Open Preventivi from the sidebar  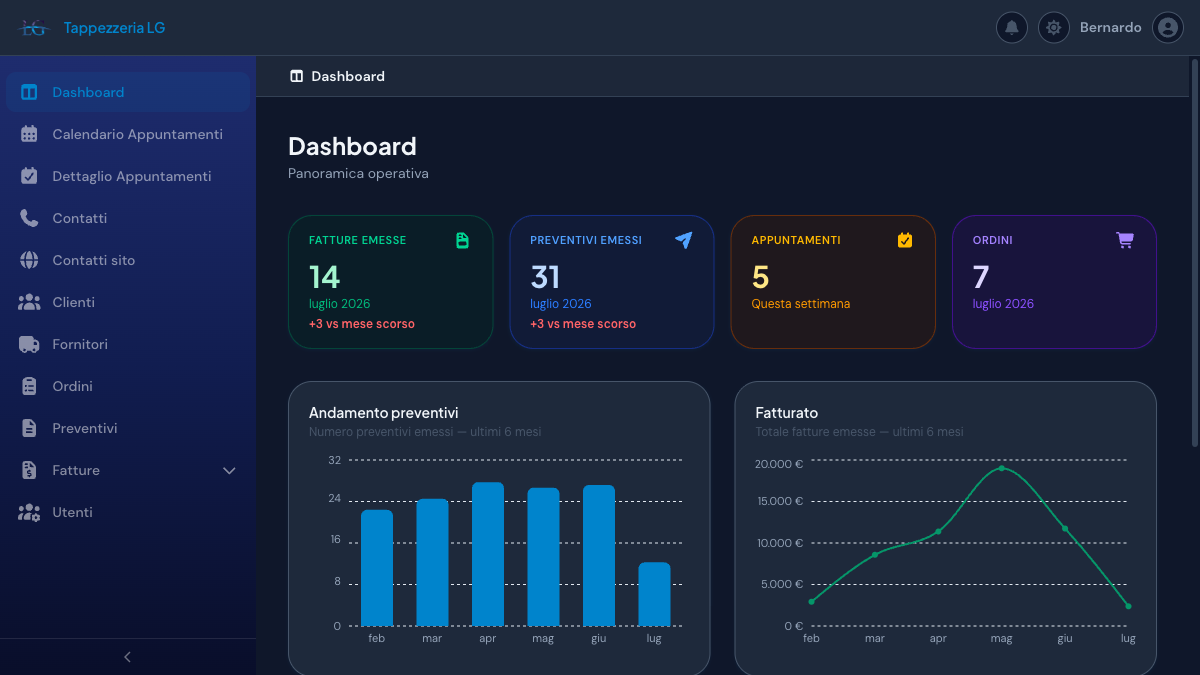coord(128,428)
